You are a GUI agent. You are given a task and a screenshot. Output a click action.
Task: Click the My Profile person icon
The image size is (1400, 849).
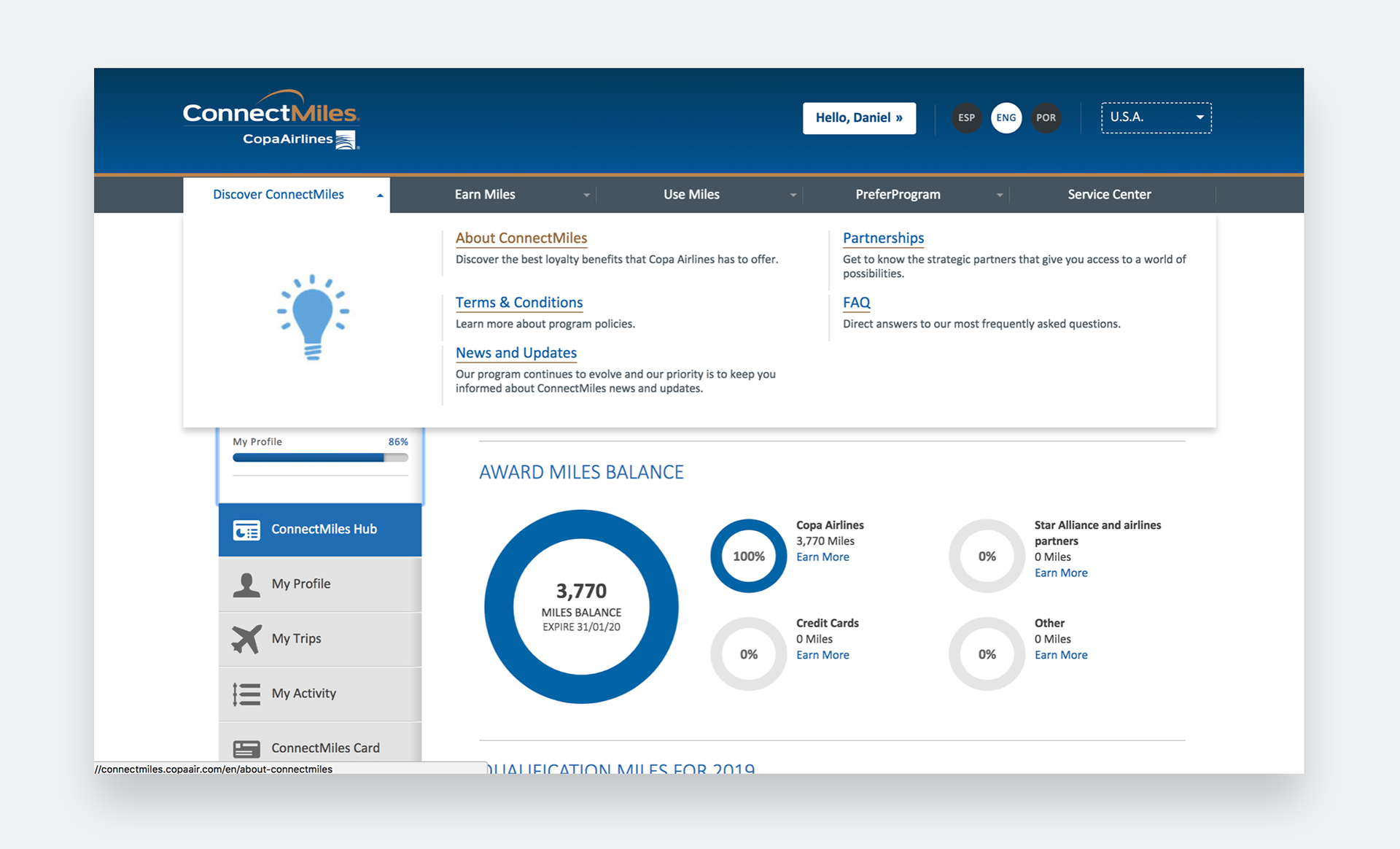point(246,584)
